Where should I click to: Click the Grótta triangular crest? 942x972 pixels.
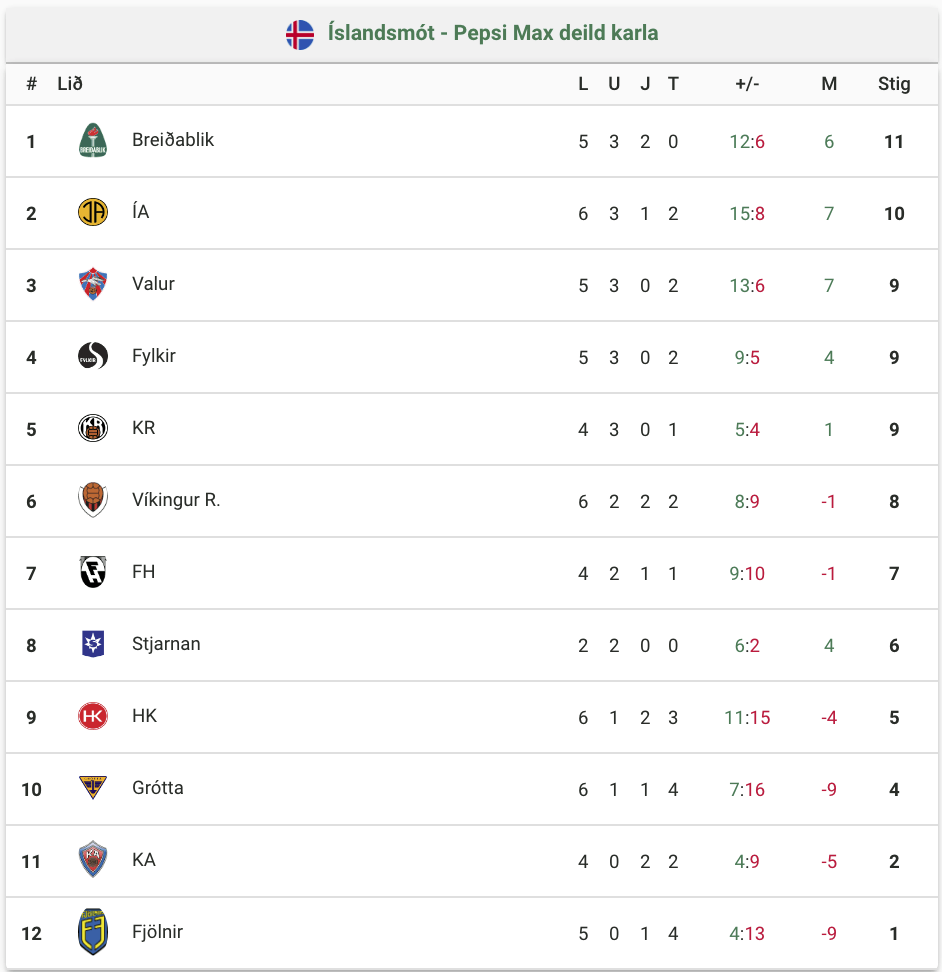pos(93,787)
